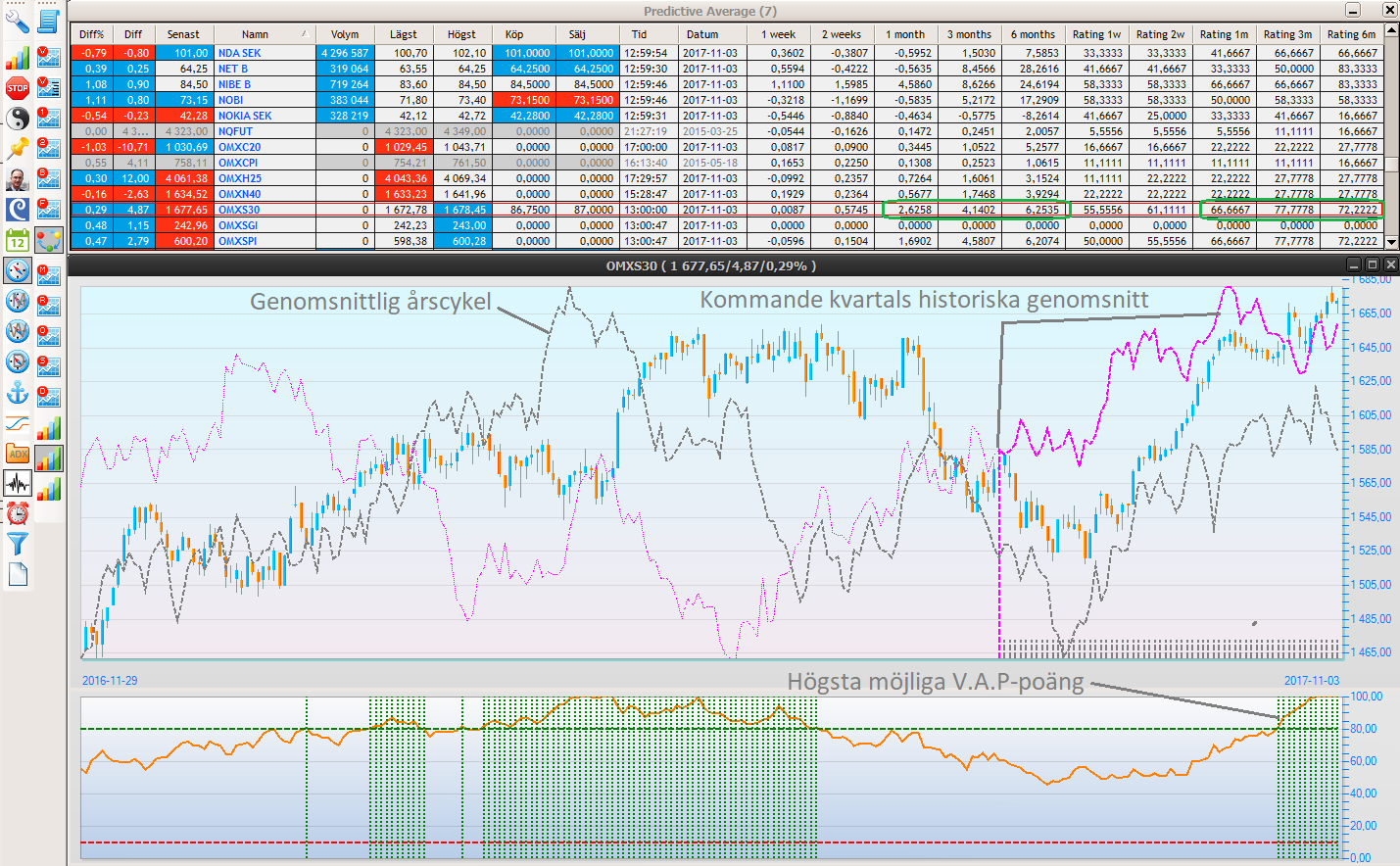
Task: Click the OMXSPI row name
Action: [x=237, y=241]
